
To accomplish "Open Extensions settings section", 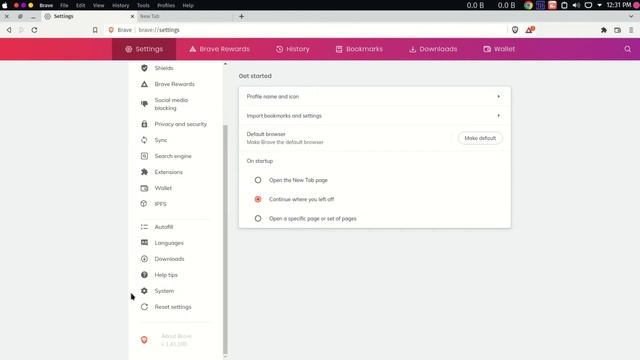I will (169, 172).
